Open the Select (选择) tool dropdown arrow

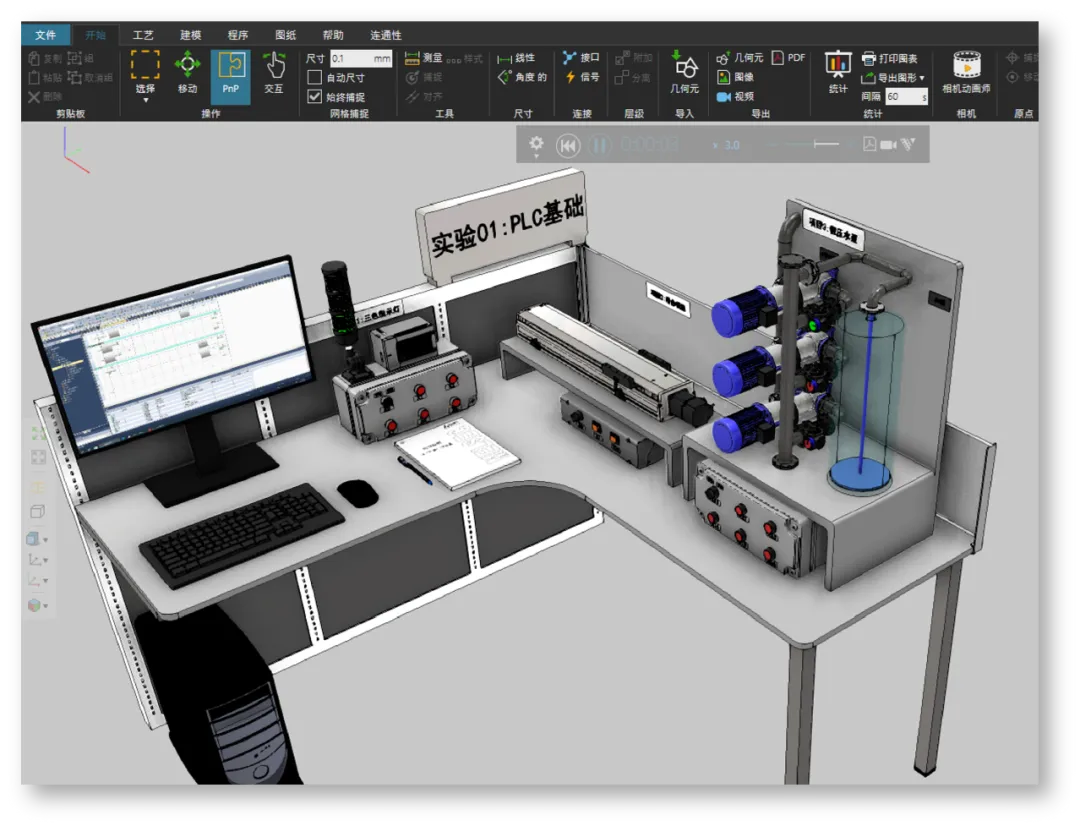(x=145, y=100)
